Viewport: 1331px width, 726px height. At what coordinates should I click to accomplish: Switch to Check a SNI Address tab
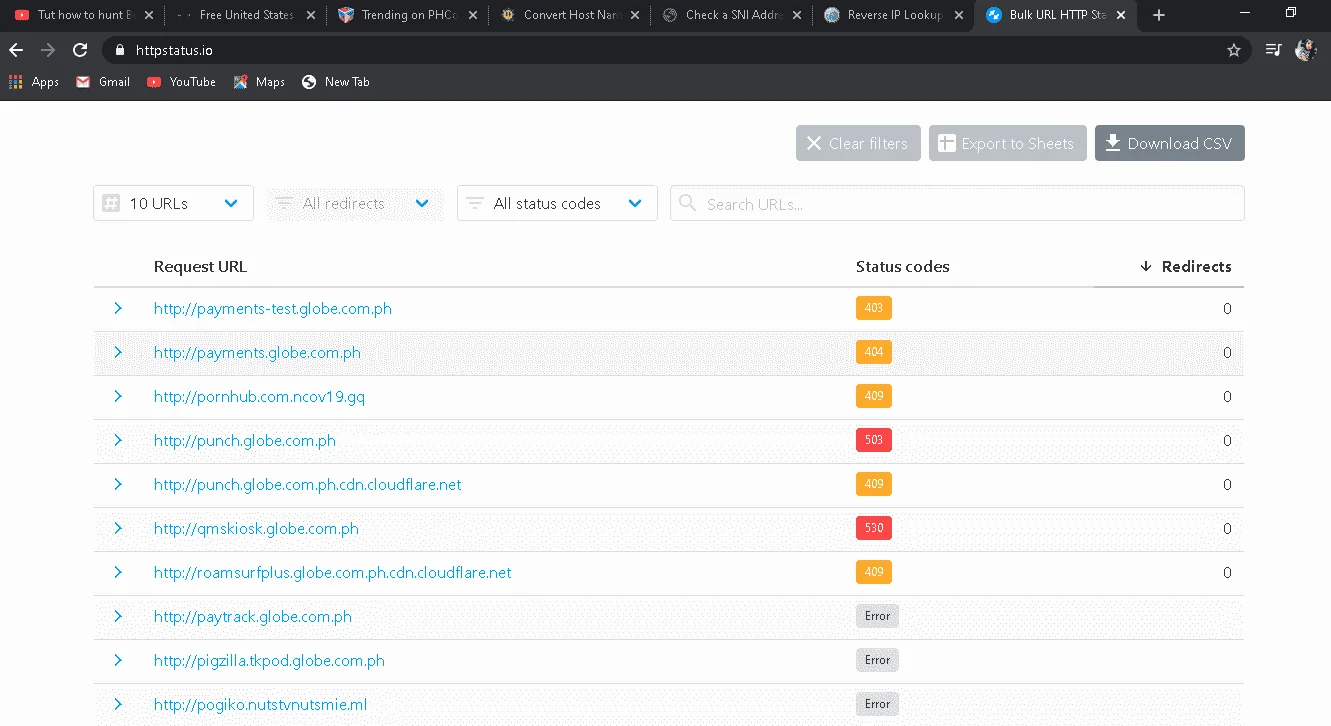(729, 15)
